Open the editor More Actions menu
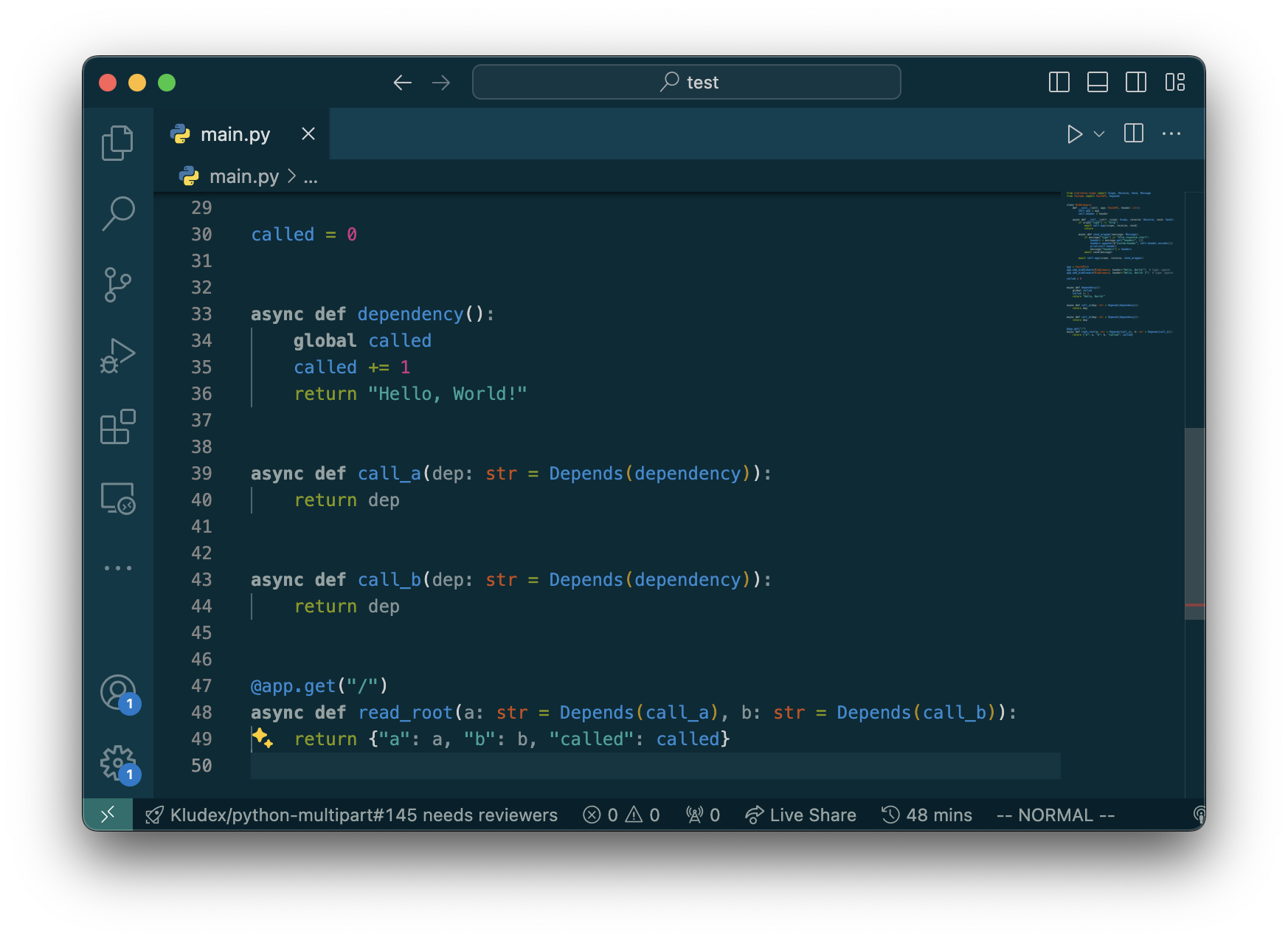This screenshot has width=1288, height=940. [x=1171, y=134]
